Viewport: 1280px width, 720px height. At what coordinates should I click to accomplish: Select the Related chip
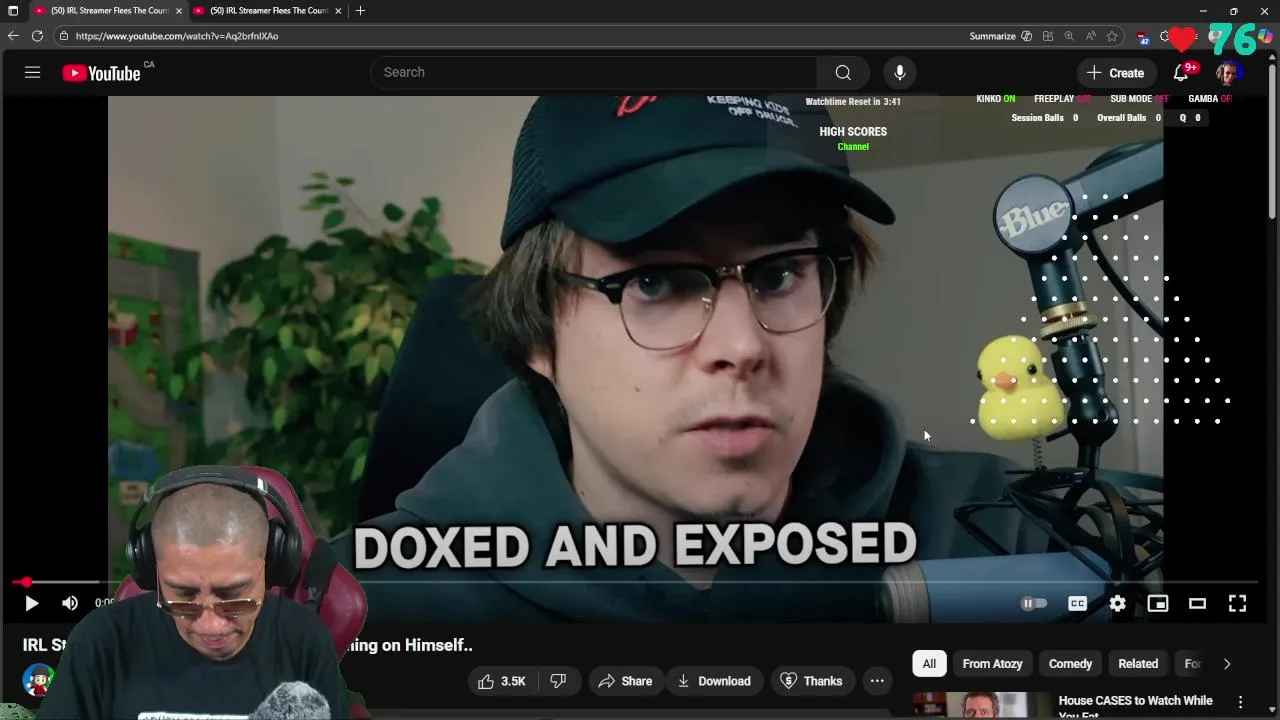pyautogui.click(x=1138, y=664)
